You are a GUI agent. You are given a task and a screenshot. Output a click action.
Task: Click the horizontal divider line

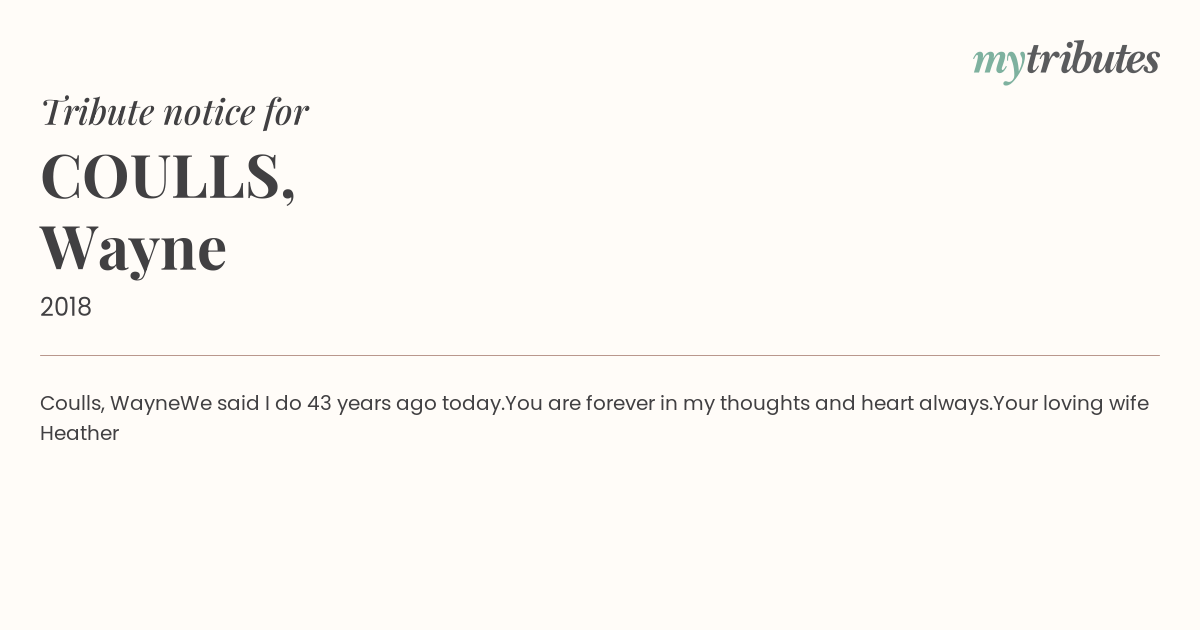[x=600, y=355]
